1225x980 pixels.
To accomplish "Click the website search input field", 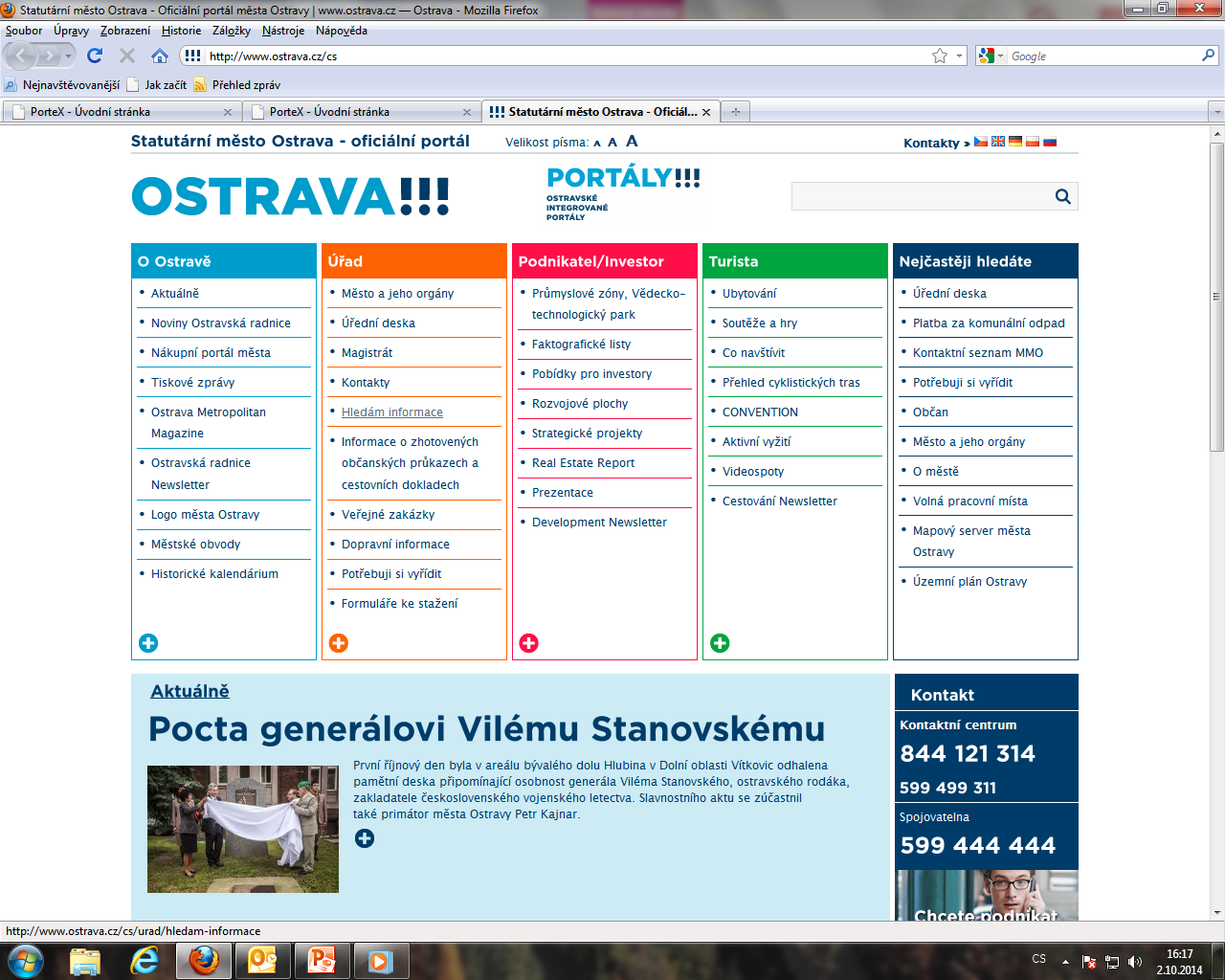I will 923,196.
